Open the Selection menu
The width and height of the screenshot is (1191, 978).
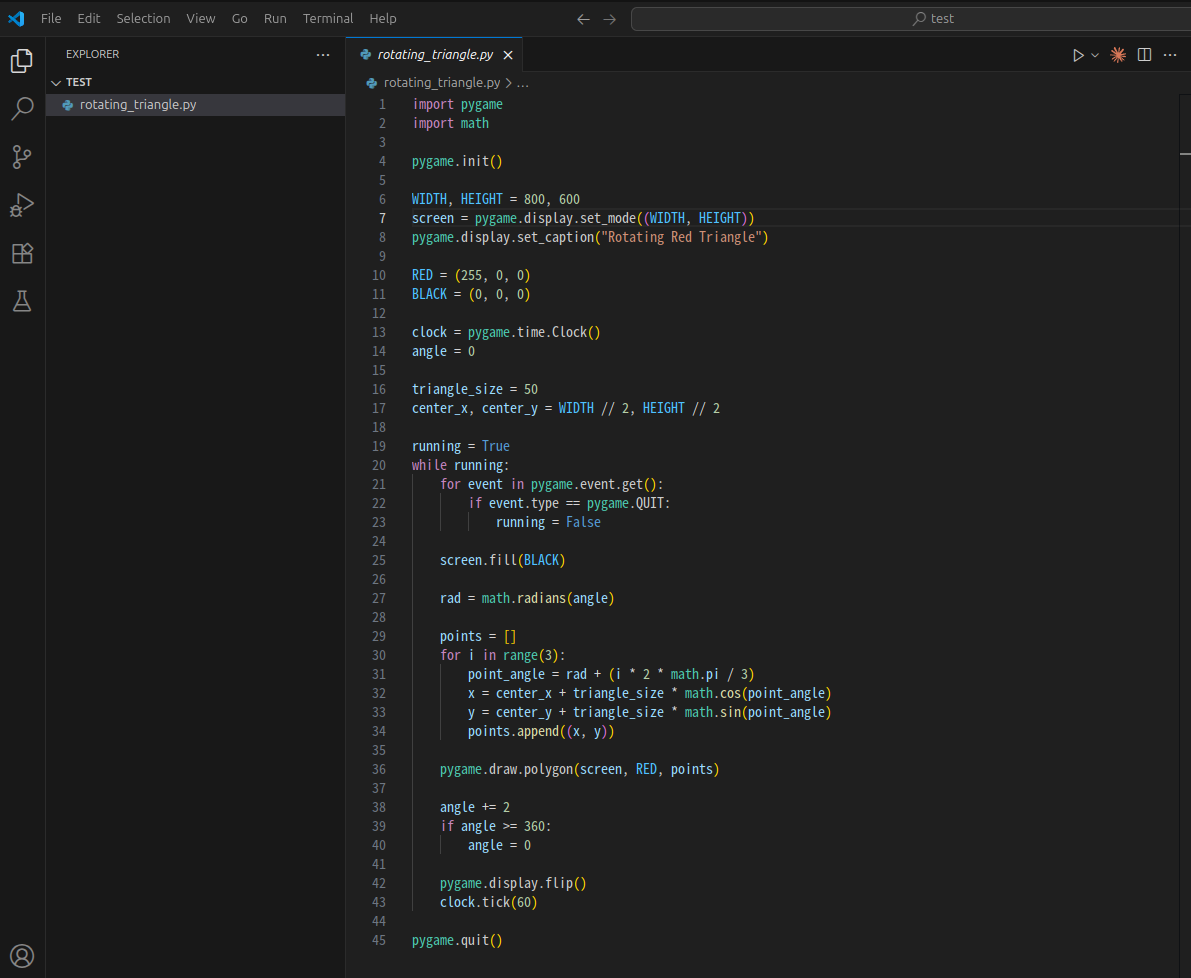coord(144,18)
